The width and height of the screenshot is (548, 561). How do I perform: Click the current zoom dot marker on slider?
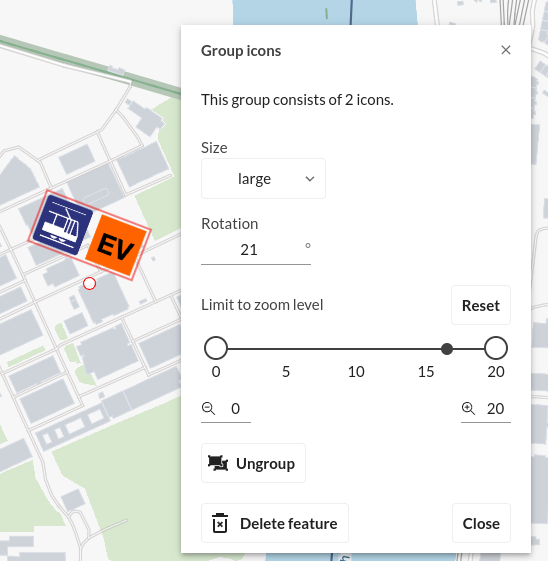(447, 348)
